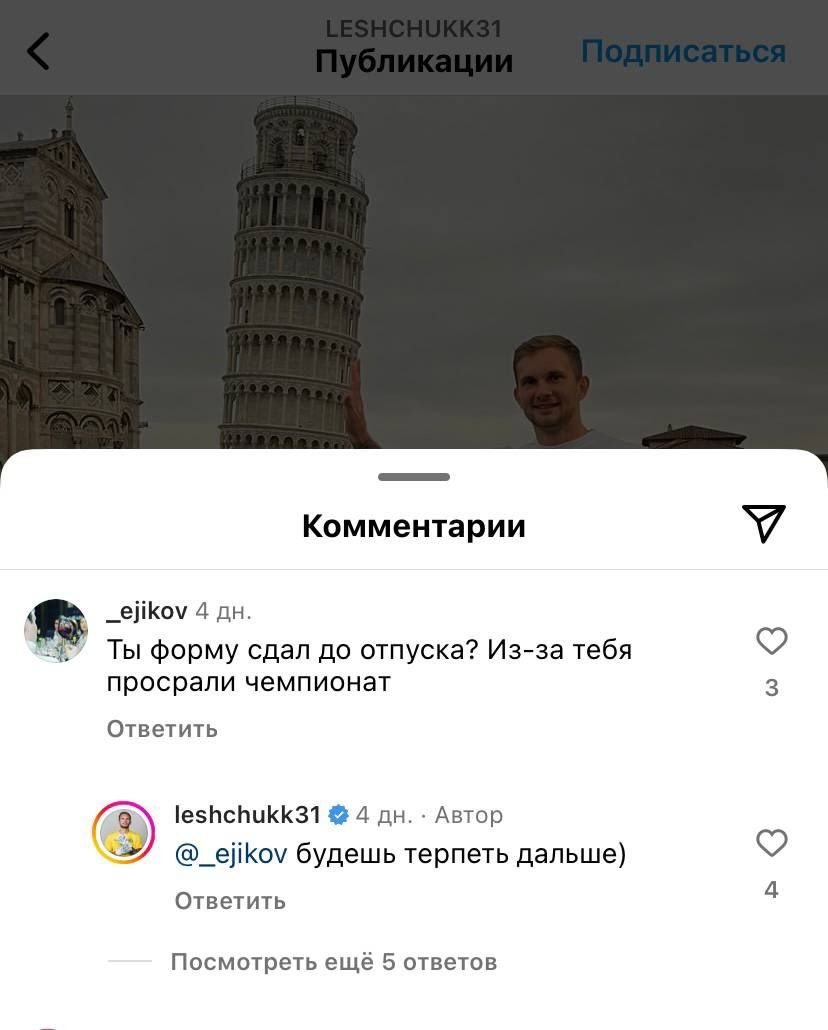Tap the Подписаться follow button
The image size is (828, 1030).
683,51
